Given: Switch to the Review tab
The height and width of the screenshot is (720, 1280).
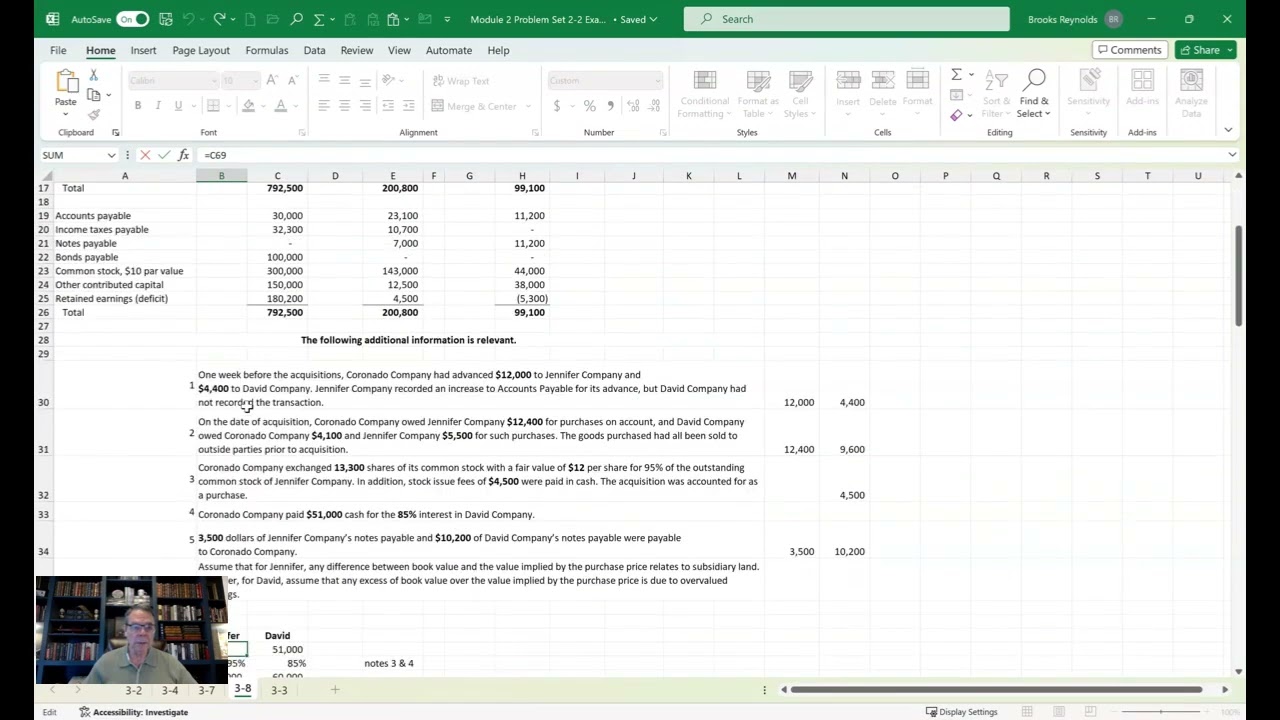Looking at the screenshot, I should tap(357, 50).
